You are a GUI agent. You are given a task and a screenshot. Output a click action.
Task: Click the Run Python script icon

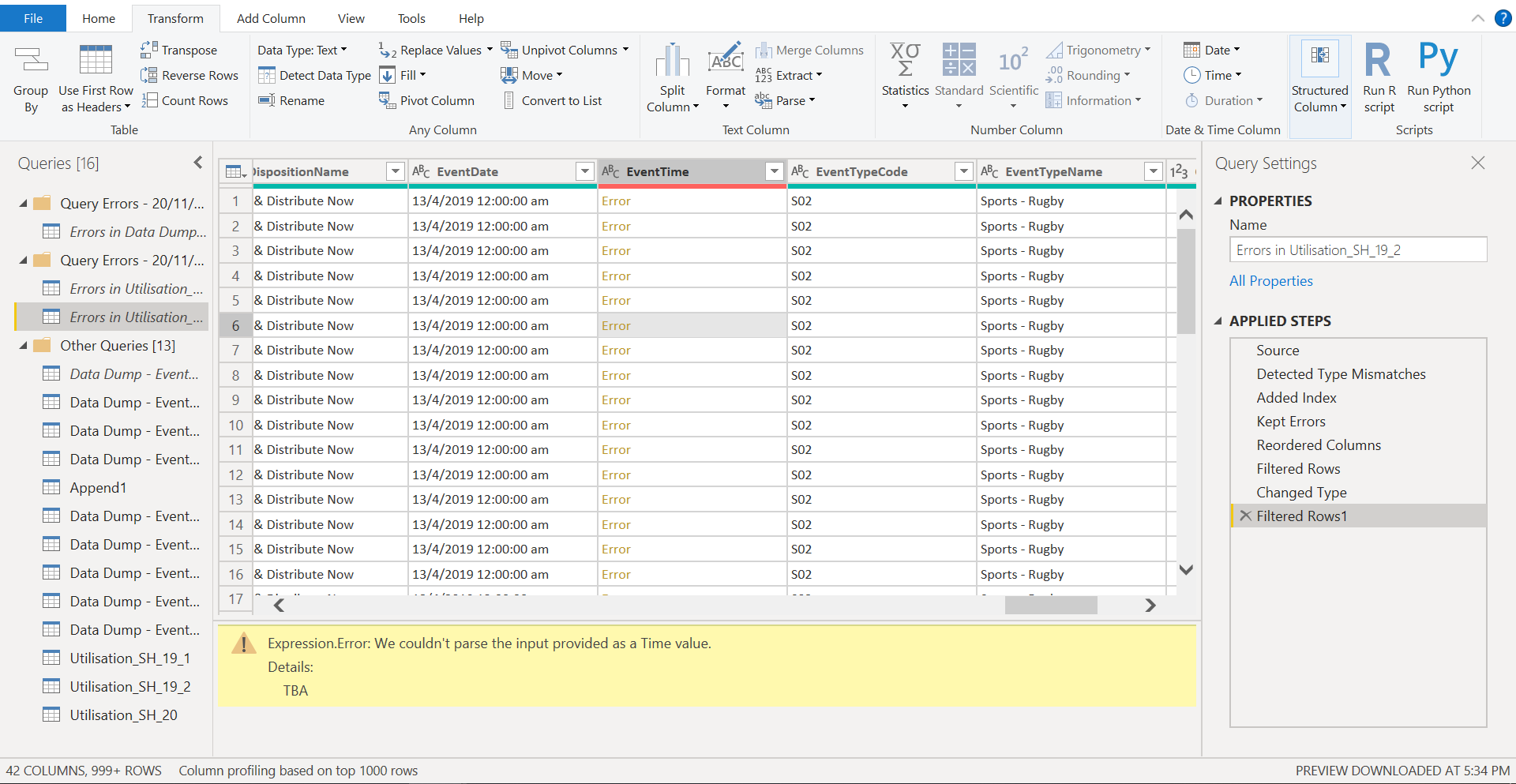pyautogui.click(x=1438, y=58)
